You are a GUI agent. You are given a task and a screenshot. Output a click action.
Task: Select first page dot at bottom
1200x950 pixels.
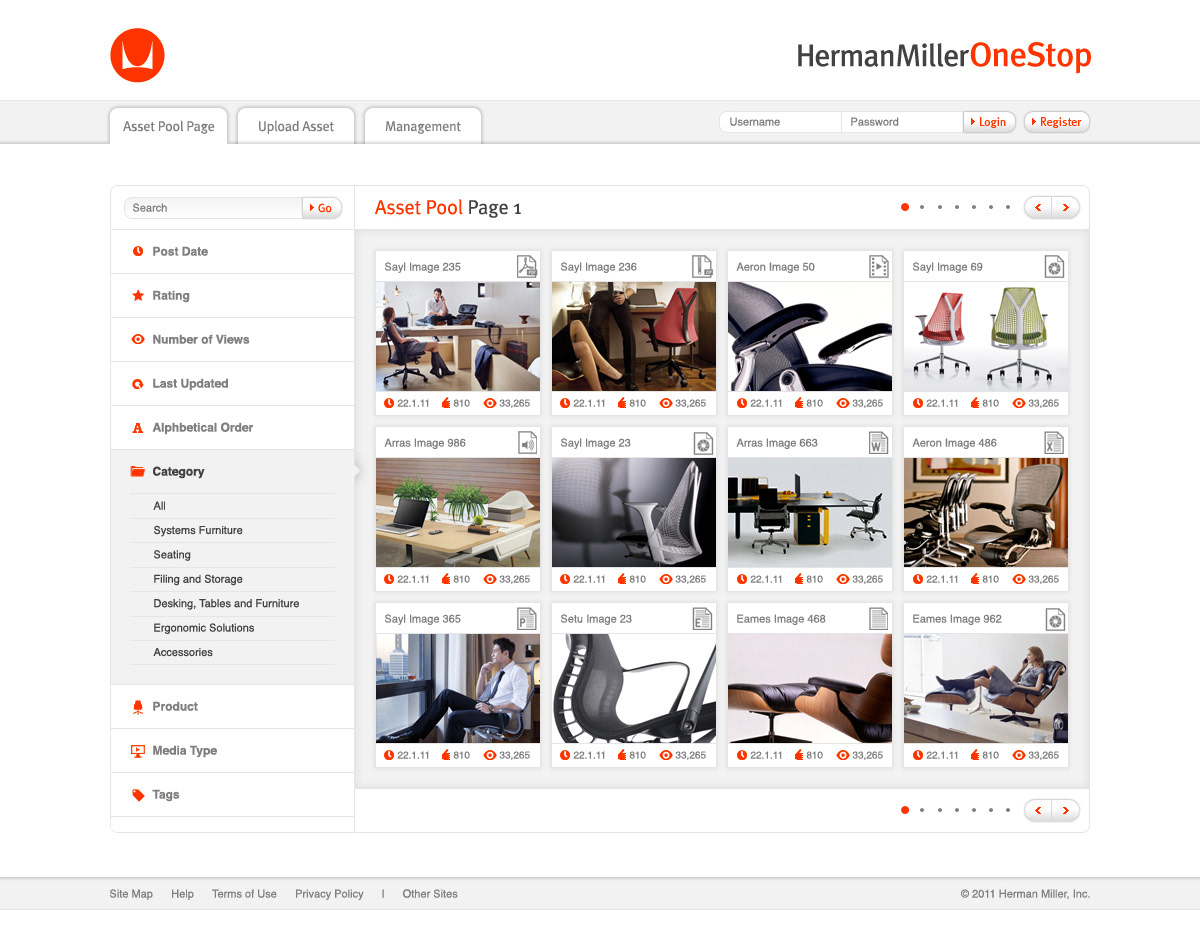(x=905, y=810)
